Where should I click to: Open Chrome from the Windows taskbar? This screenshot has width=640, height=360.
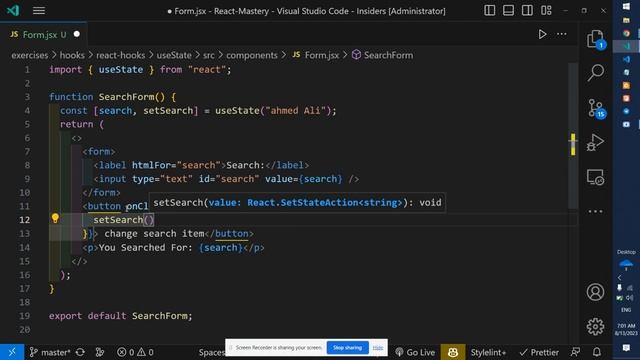pyautogui.click(x=626, y=33)
